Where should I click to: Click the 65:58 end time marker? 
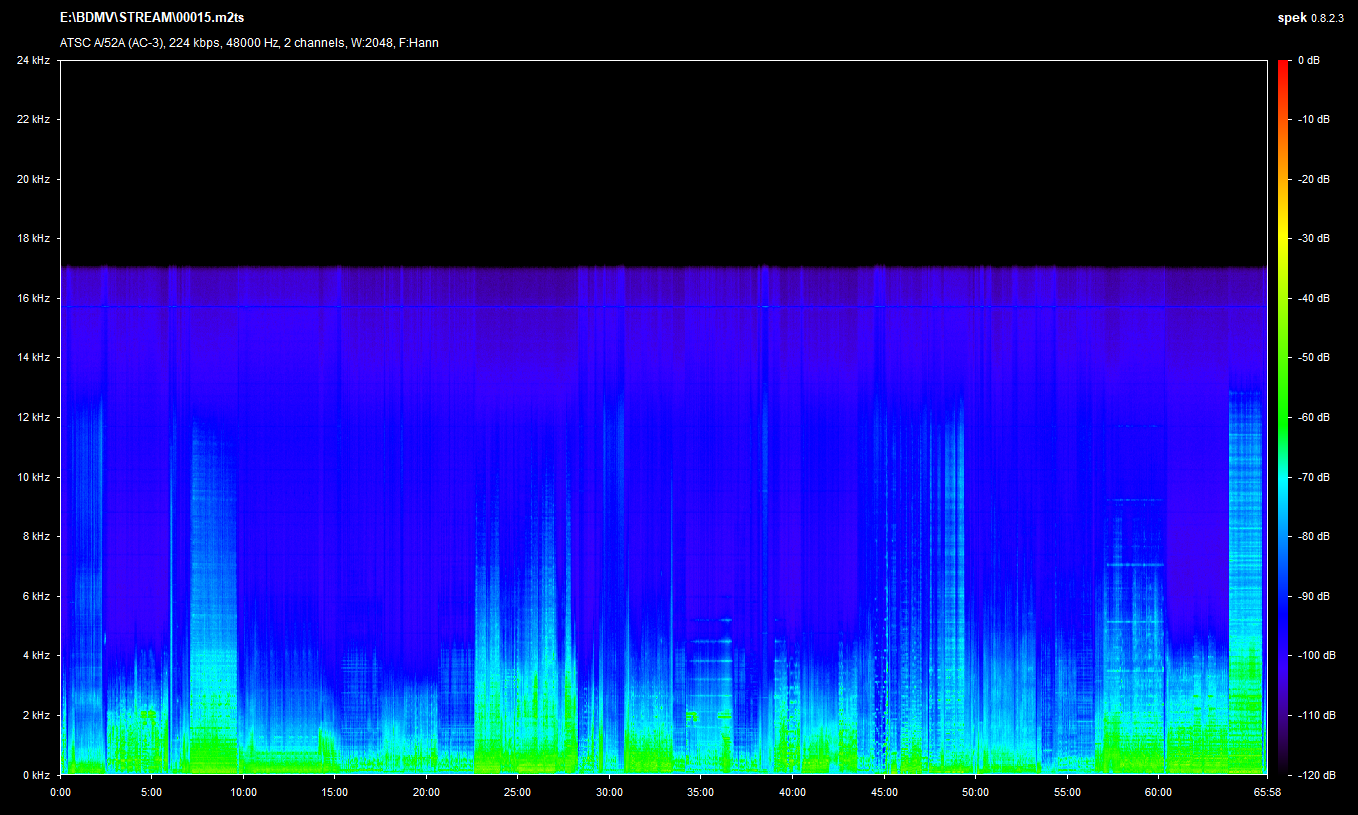point(1267,792)
